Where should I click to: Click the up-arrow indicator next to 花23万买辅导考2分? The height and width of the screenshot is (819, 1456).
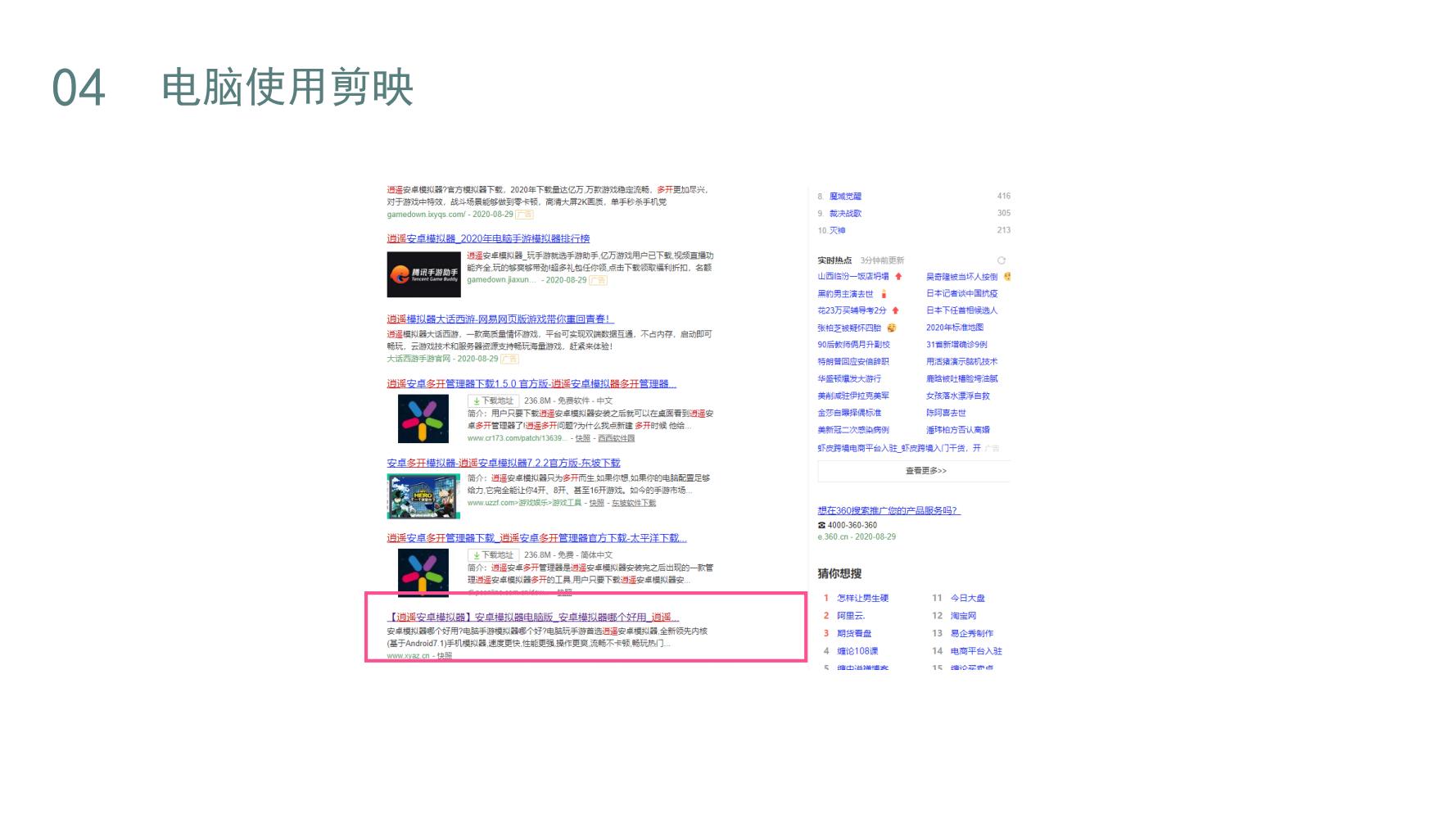coord(895,311)
